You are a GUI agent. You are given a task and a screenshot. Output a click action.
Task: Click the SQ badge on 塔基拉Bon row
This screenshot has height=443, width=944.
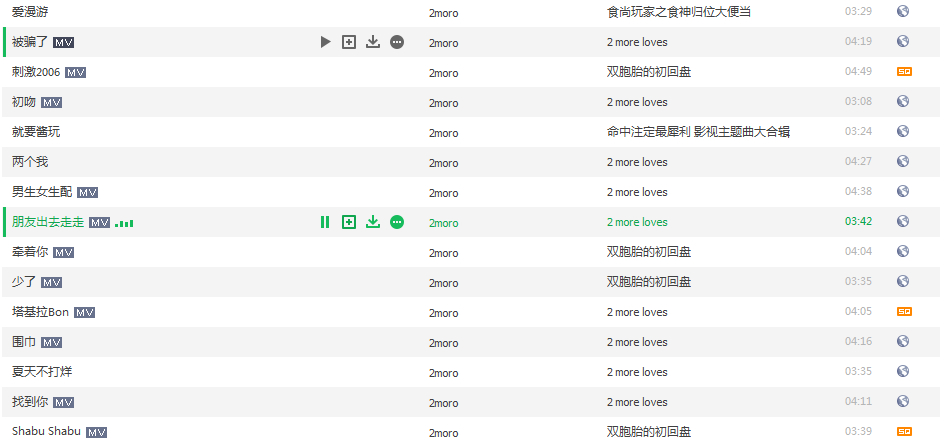click(x=904, y=312)
